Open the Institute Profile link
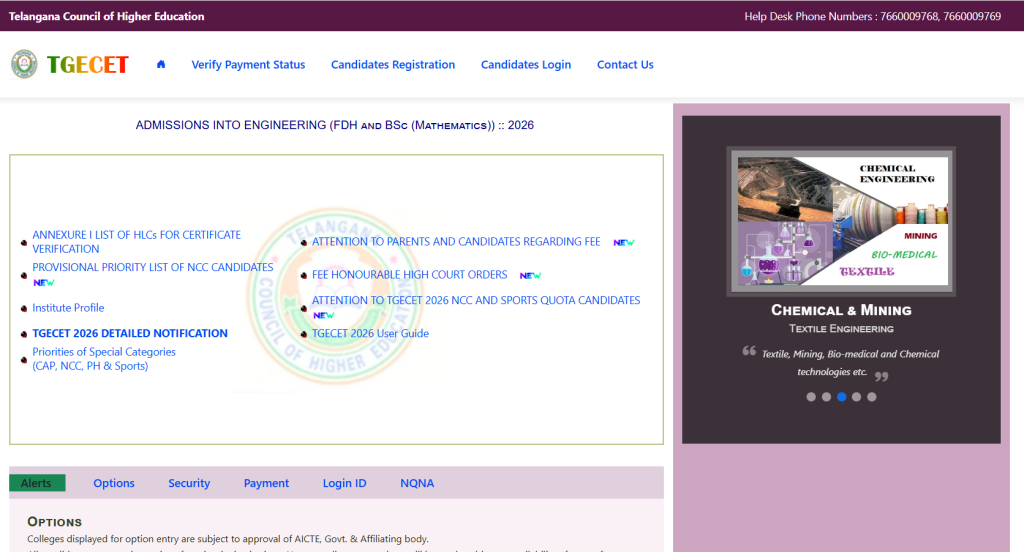 69,308
